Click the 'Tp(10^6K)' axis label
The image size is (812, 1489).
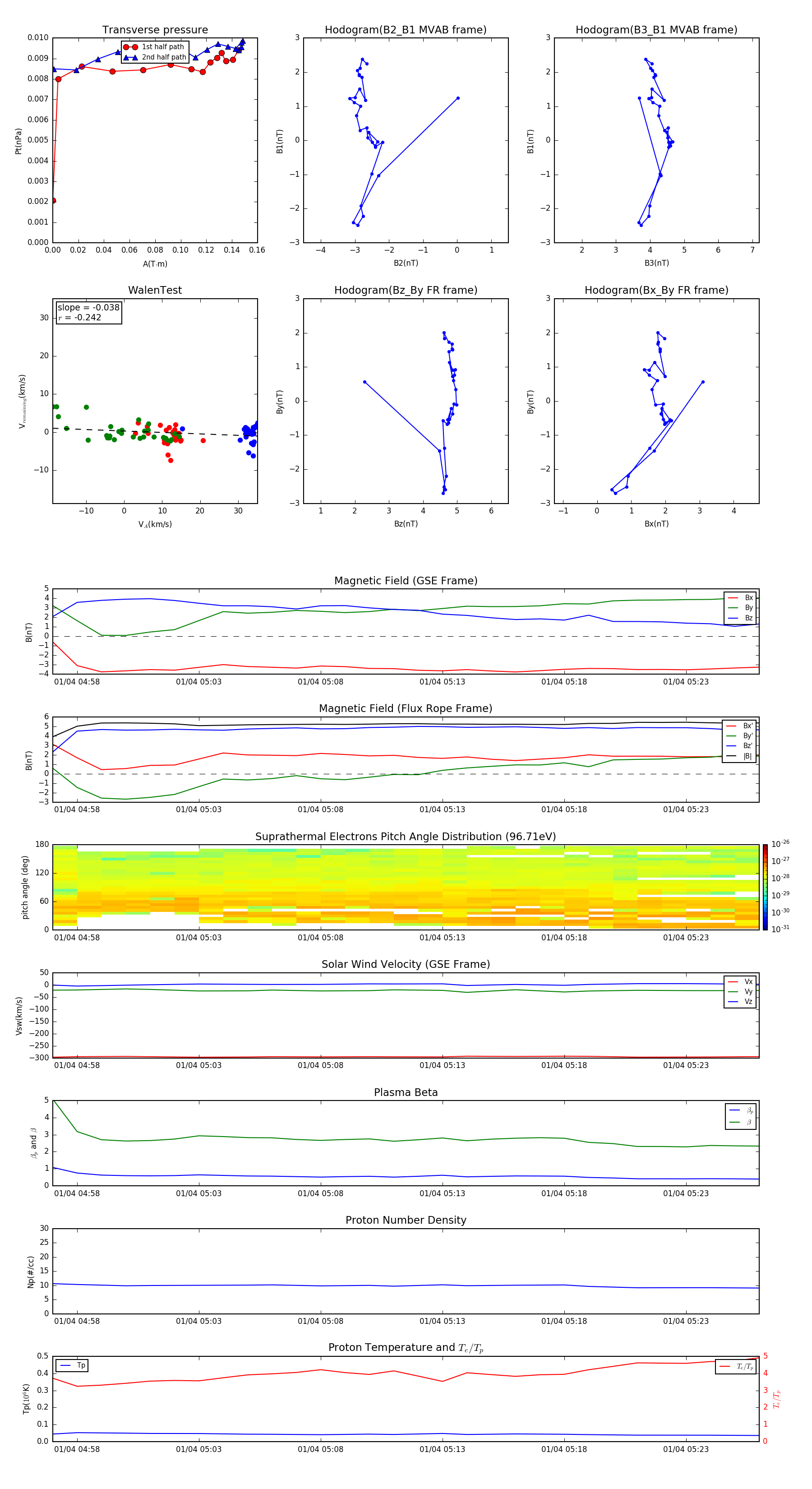pos(26,1399)
